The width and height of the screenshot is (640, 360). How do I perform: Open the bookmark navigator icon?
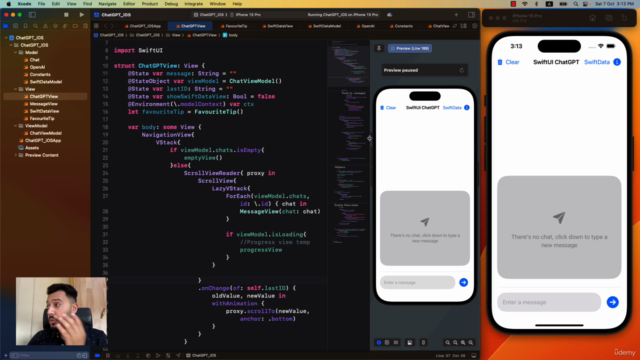pyautogui.click(x=25, y=26)
